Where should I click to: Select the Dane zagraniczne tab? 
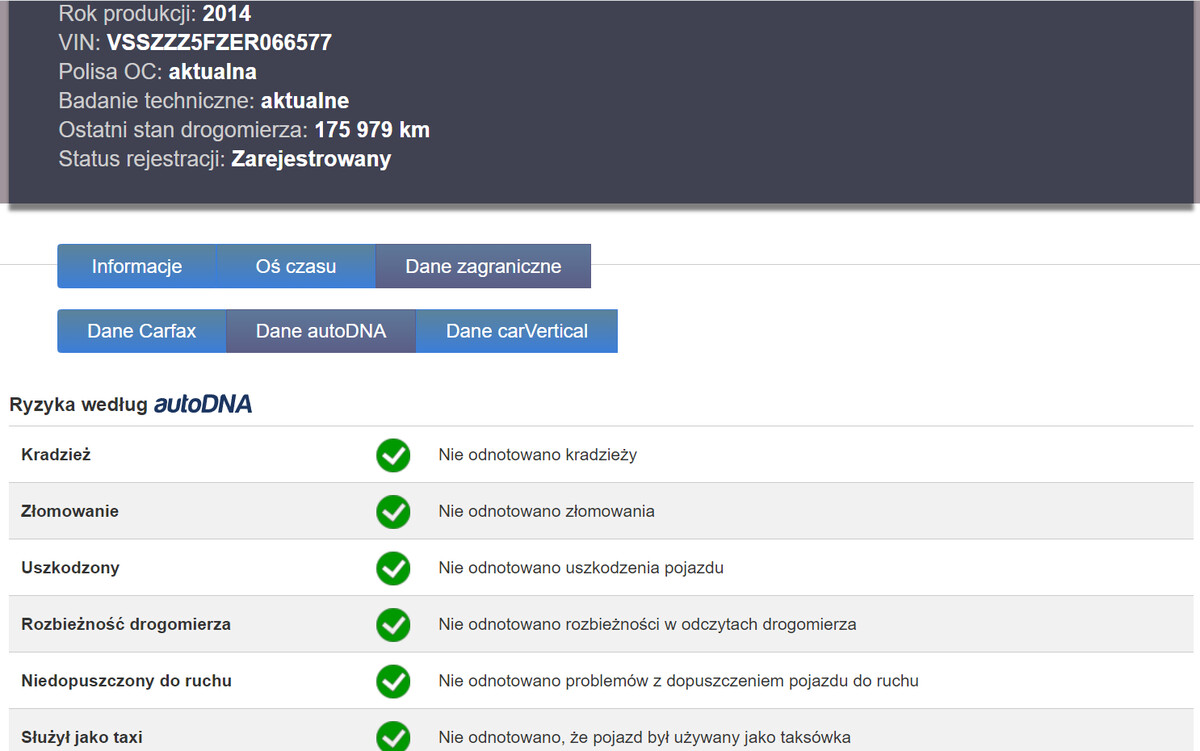click(483, 266)
